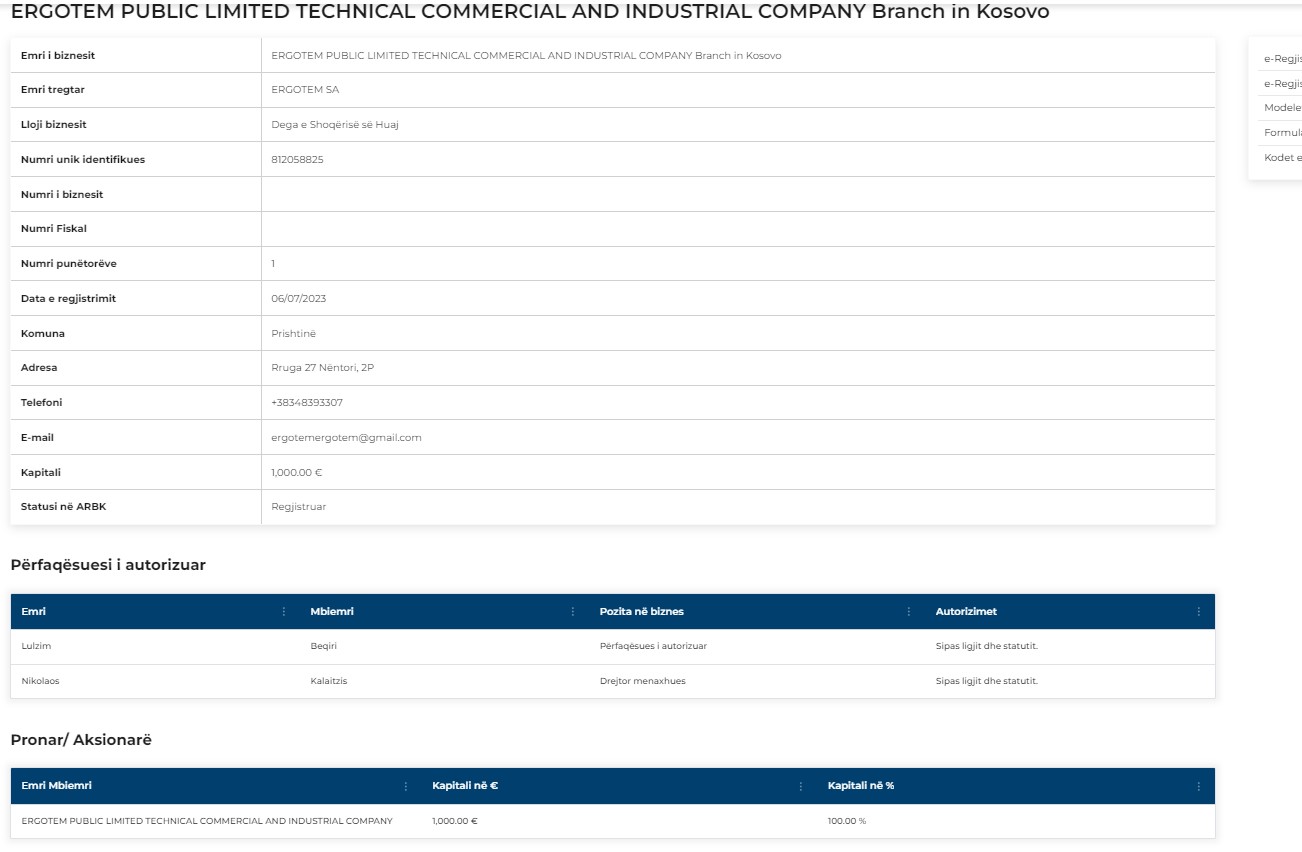Screen dimensions: 1302x852
Task: Click trade name value ERGOTEM SA
Action: [305, 90]
